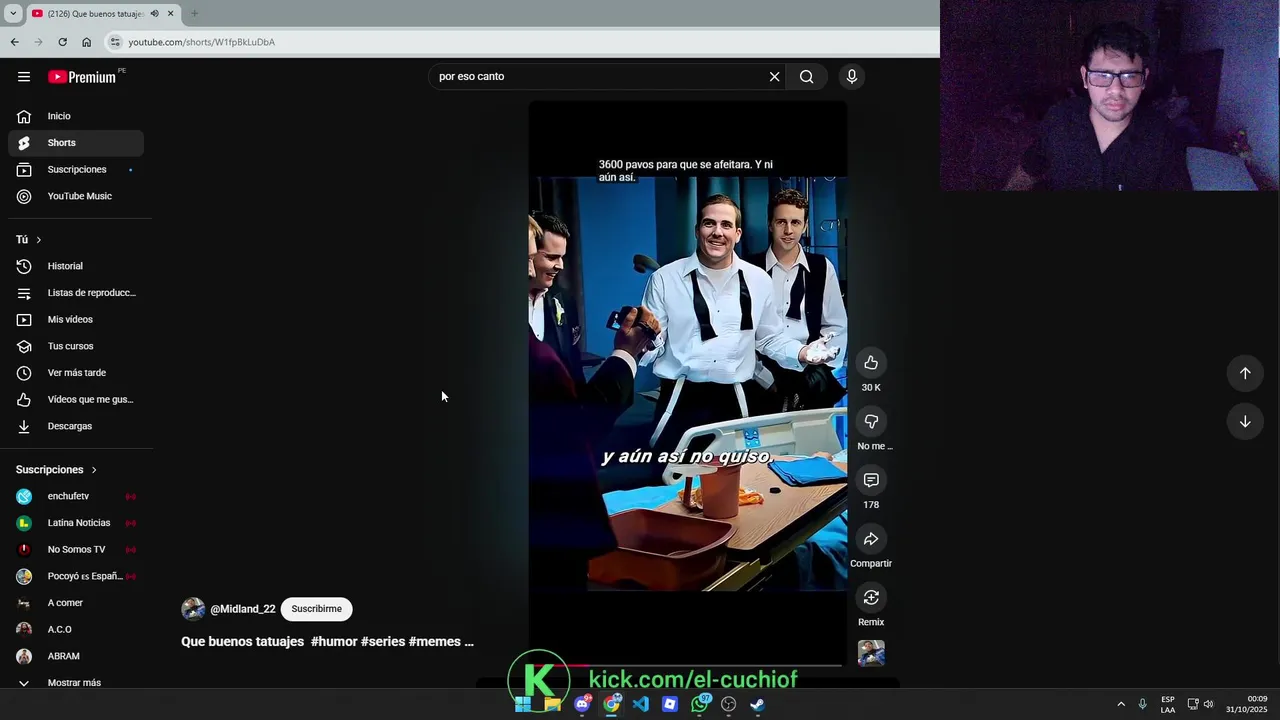Open Ver más tarde list
Image resolution: width=1280 pixels, height=720 pixels.
tap(76, 373)
